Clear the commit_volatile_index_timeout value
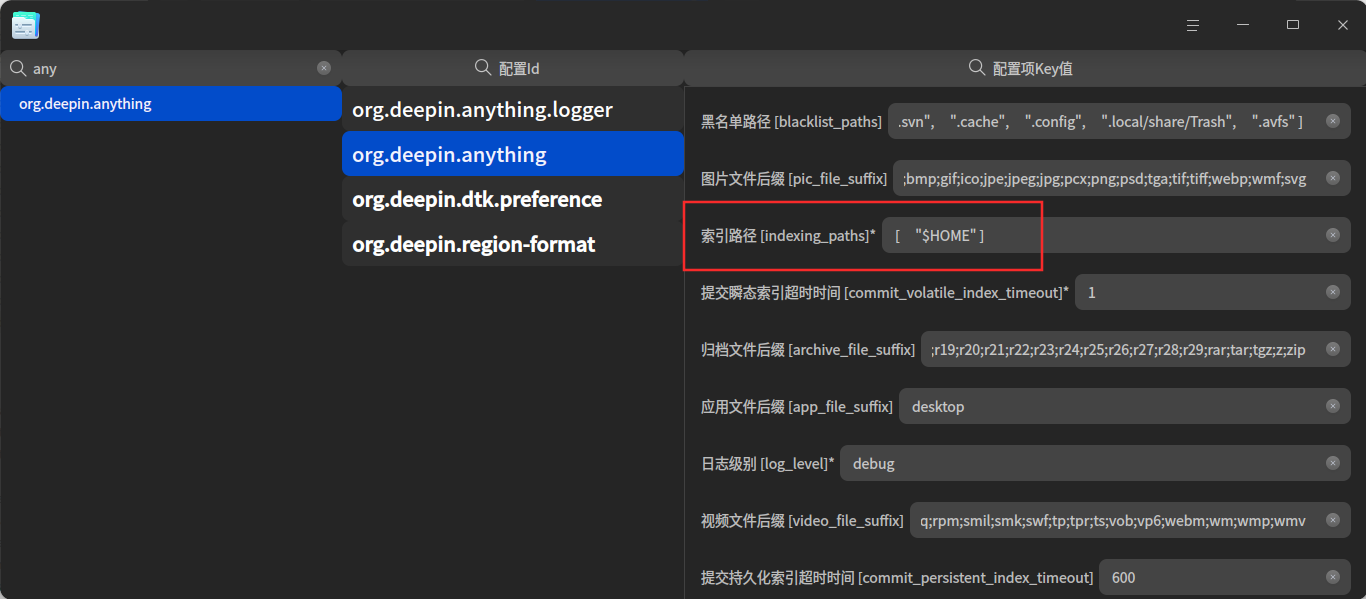This screenshot has width=1366, height=599. point(1333,292)
